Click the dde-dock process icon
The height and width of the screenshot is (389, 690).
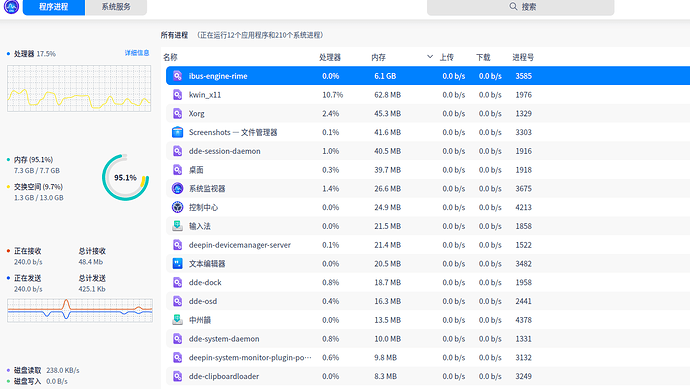point(177,283)
